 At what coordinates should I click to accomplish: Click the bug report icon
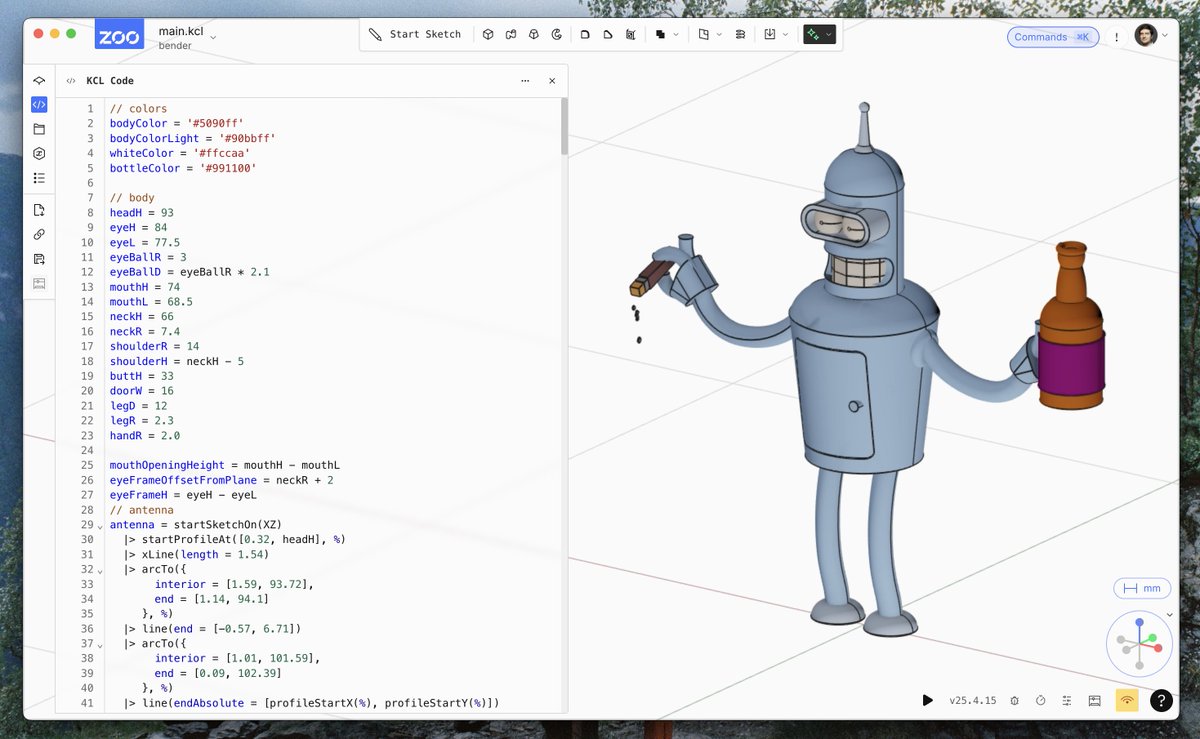pos(1015,701)
